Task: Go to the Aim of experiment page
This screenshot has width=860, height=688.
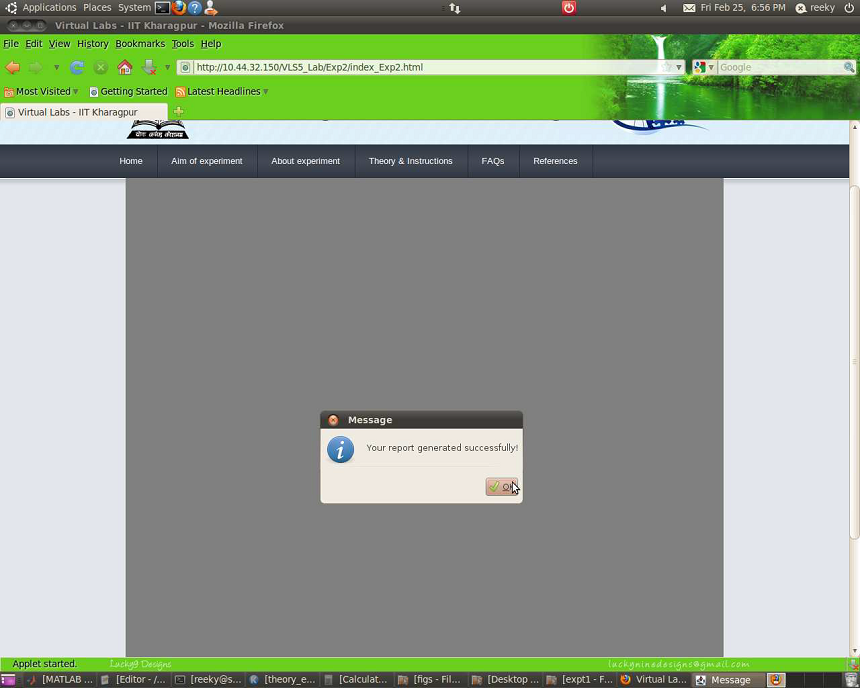Action: pos(206,161)
